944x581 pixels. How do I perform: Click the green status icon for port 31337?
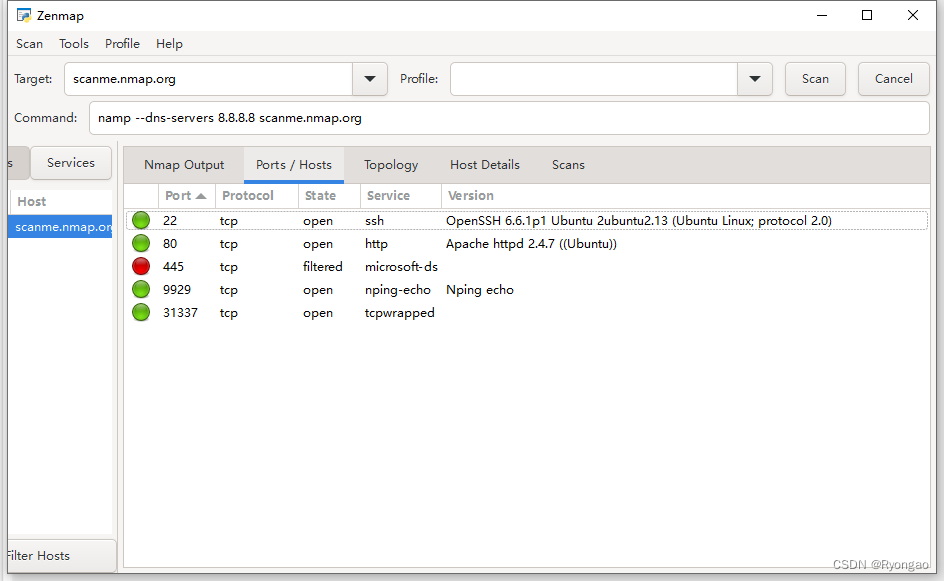coord(141,312)
